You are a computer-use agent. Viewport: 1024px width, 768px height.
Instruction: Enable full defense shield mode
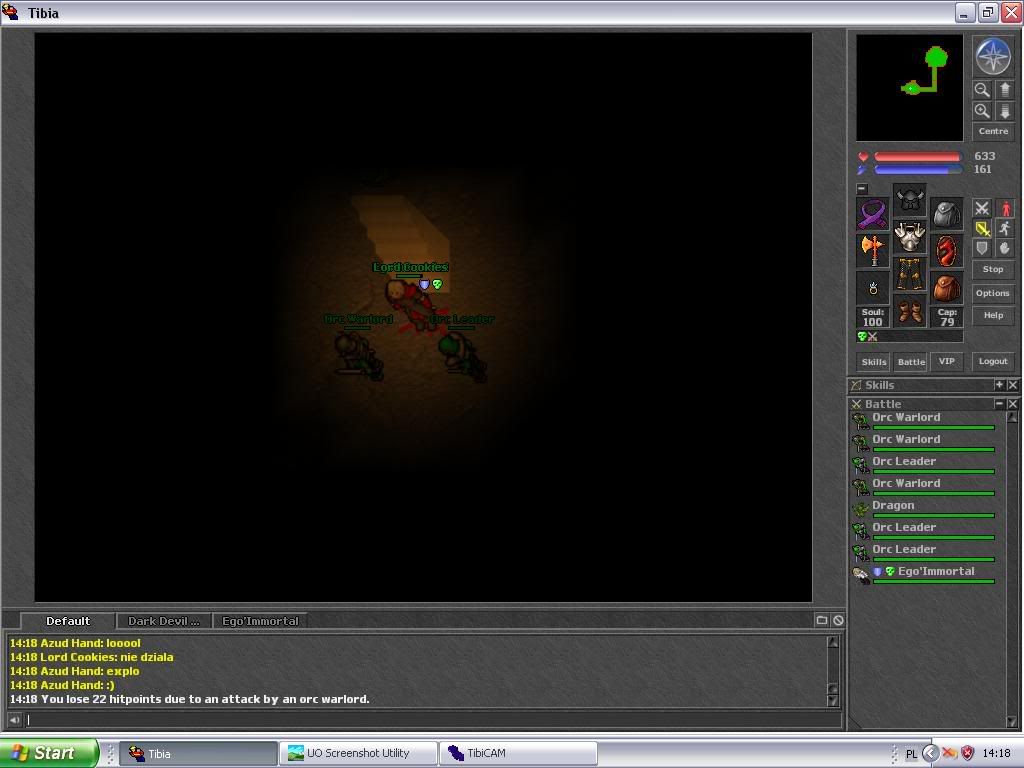(x=982, y=248)
